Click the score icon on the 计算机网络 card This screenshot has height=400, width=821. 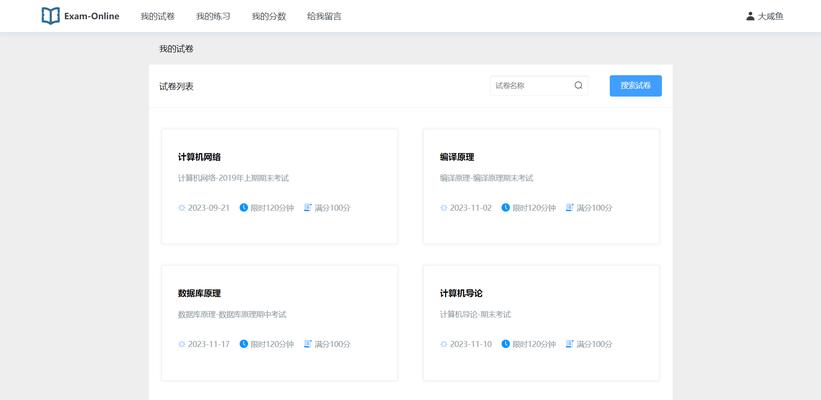(308, 207)
